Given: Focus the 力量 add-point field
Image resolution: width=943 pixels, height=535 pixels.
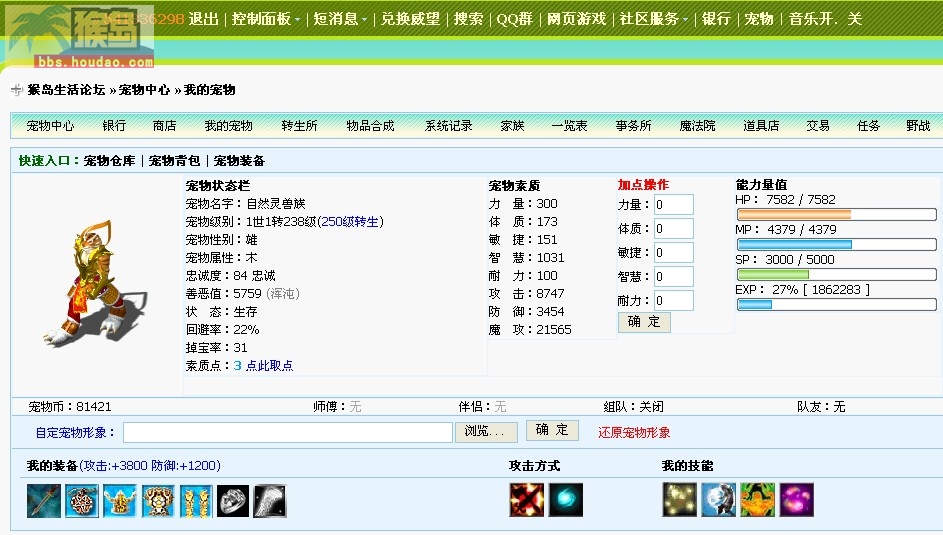Looking at the screenshot, I should coord(674,204).
